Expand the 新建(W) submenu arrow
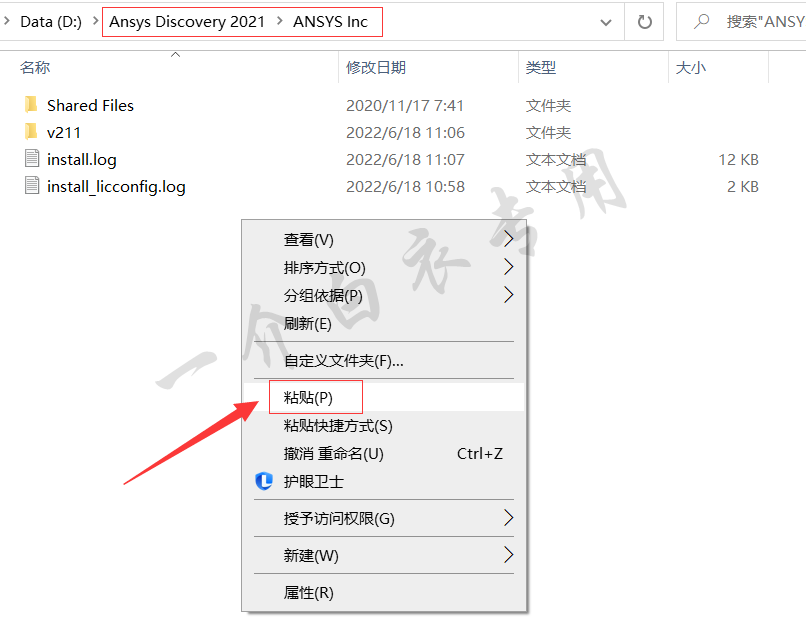 pyautogui.click(x=508, y=555)
